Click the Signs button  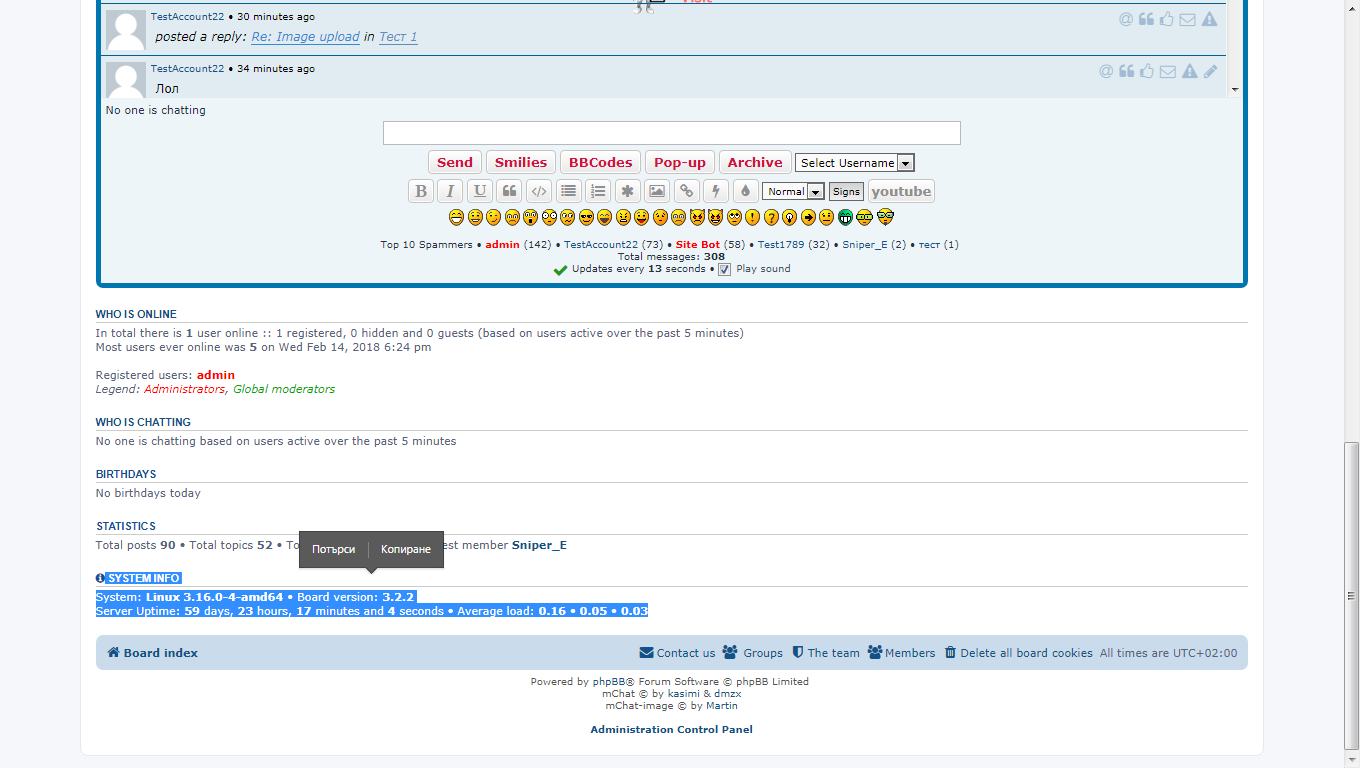[x=846, y=191]
